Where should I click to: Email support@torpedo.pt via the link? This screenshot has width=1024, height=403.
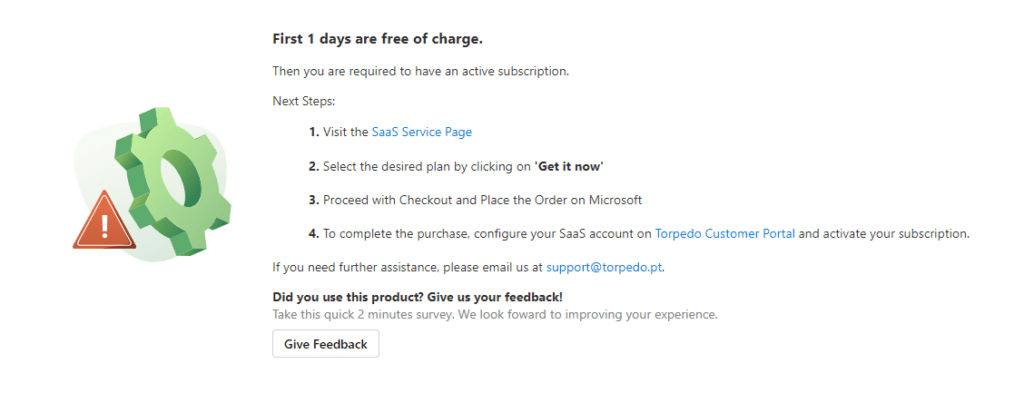pos(605,267)
